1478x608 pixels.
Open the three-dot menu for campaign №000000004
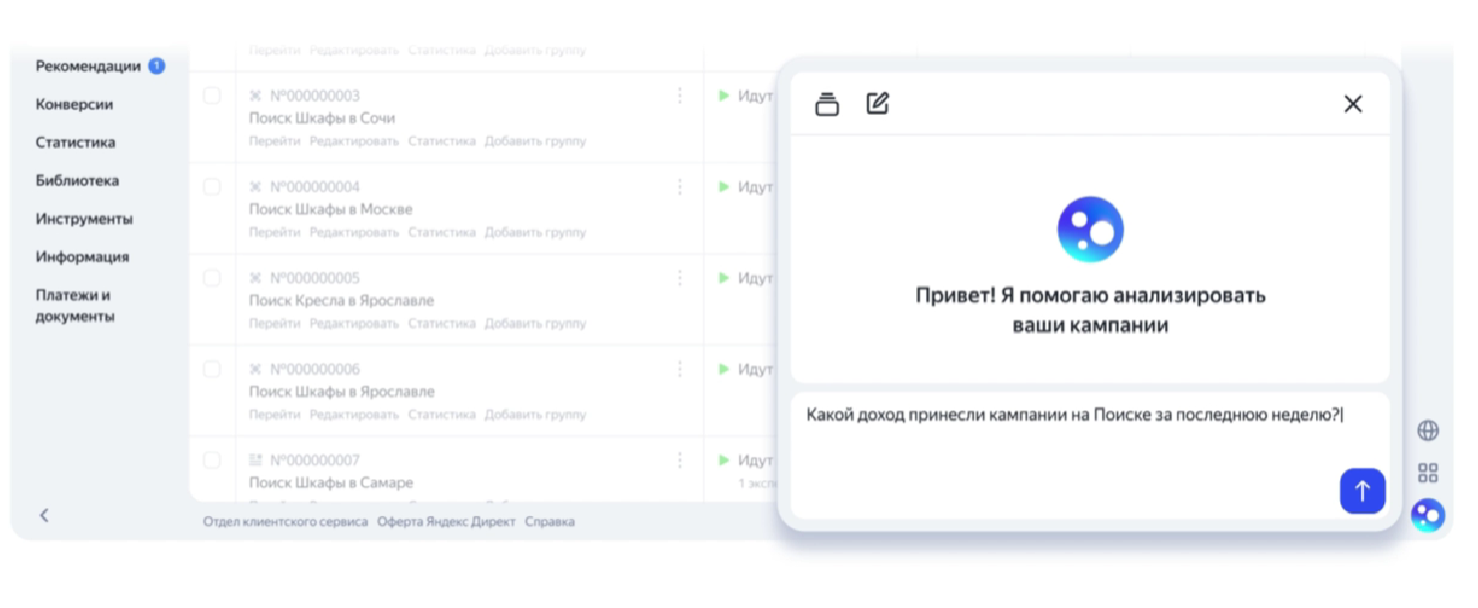(680, 186)
